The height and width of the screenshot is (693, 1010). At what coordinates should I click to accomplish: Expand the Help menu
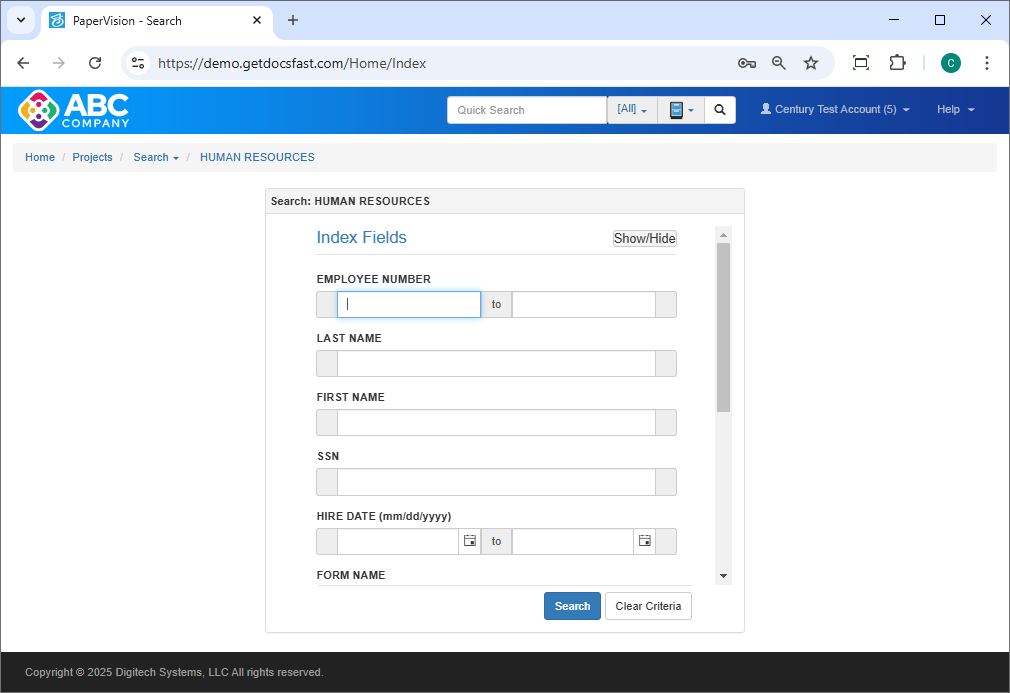coord(955,110)
